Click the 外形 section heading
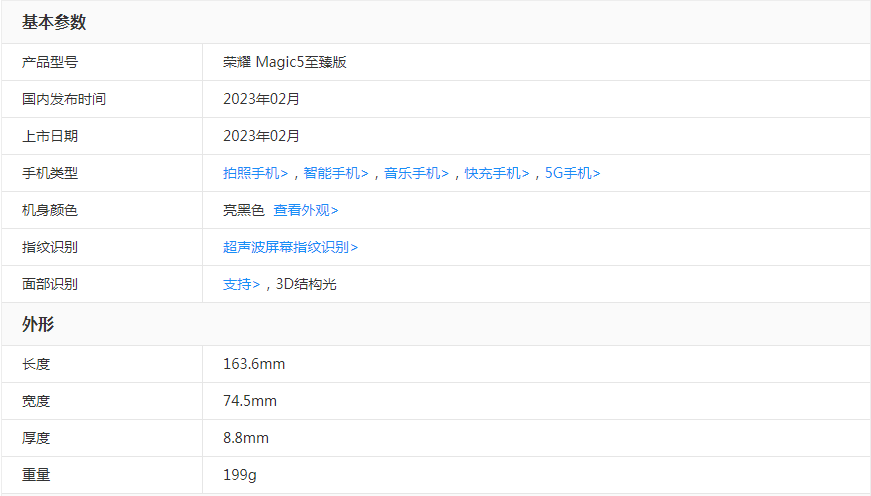This screenshot has width=871, height=496. (38, 324)
